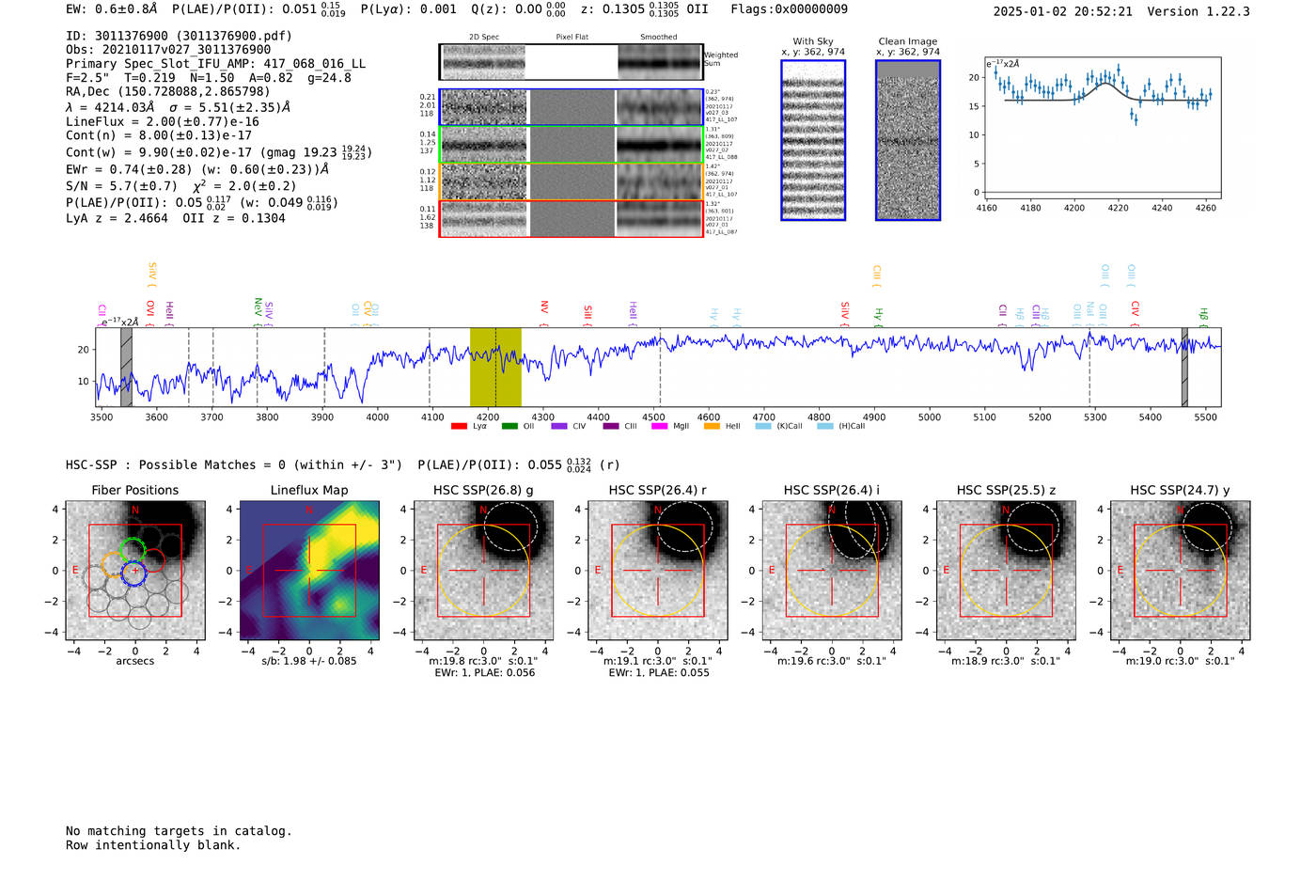
Task: Select the red-bordered 2D fiber spectrum row
Action: pyautogui.click(x=572, y=218)
